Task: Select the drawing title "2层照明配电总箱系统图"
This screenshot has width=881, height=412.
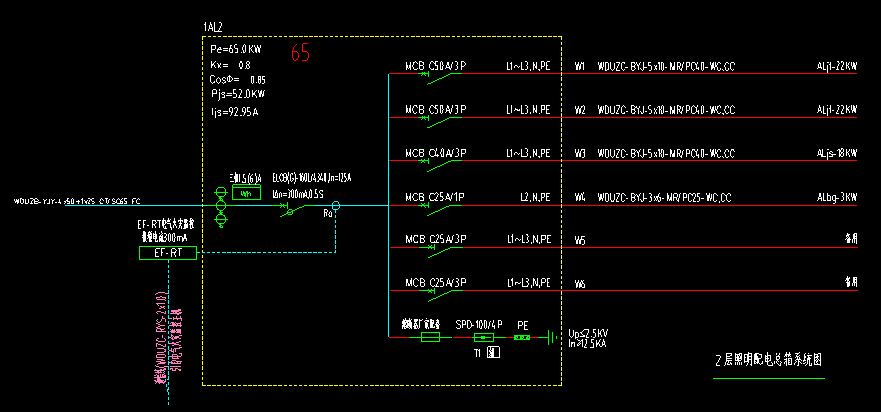Action: coord(769,360)
